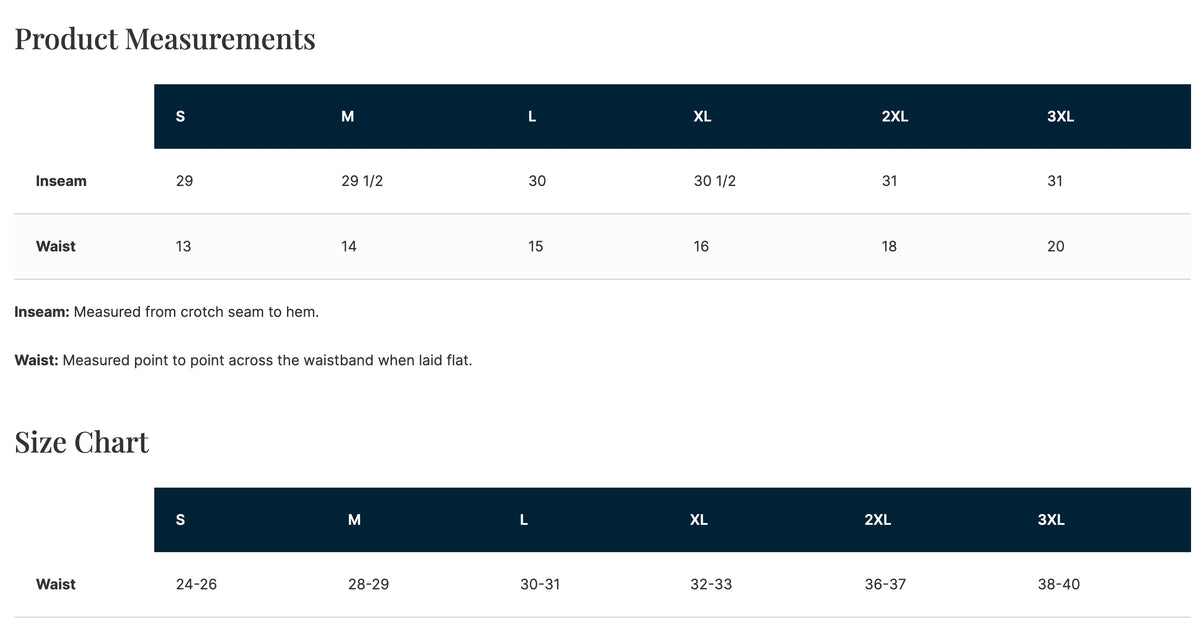This screenshot has width=1200, height=640.
Task: Click the Waist laid flat description text
Action: (x=243, y=360)
